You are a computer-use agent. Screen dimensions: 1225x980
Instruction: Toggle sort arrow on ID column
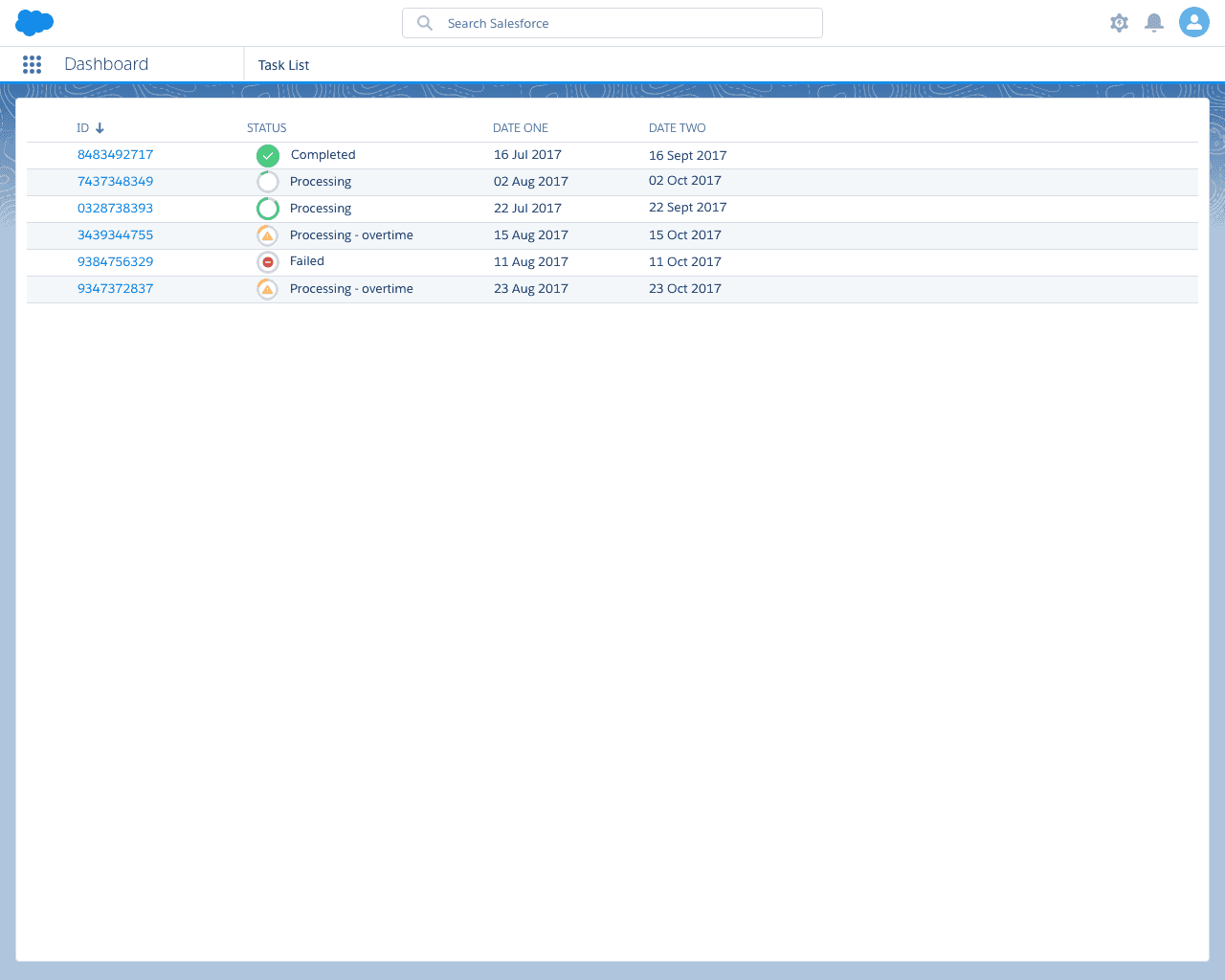click(x=100, y=128)
